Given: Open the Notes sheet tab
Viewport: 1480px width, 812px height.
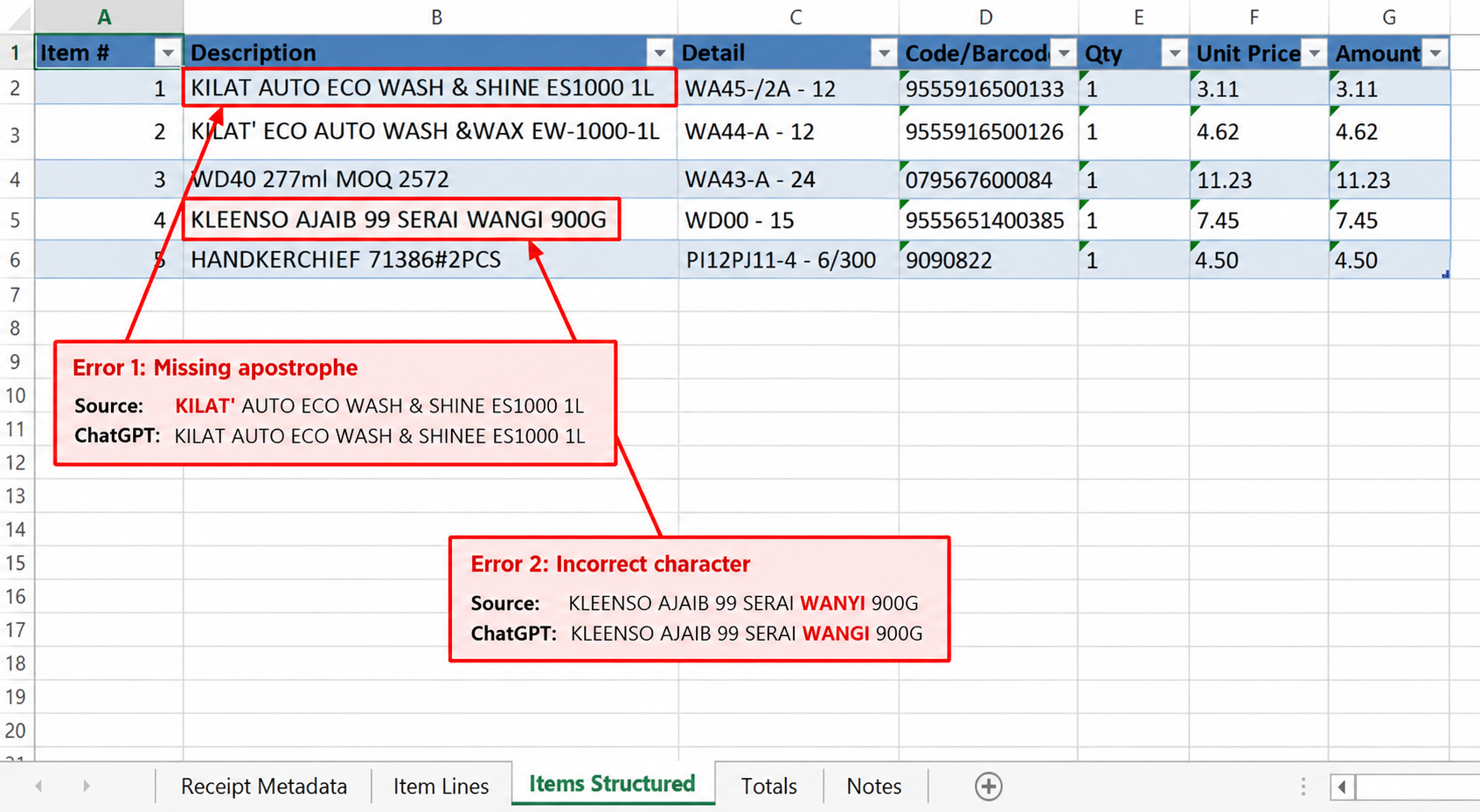Looking at the screenshot, I should (x=873, y=786).
